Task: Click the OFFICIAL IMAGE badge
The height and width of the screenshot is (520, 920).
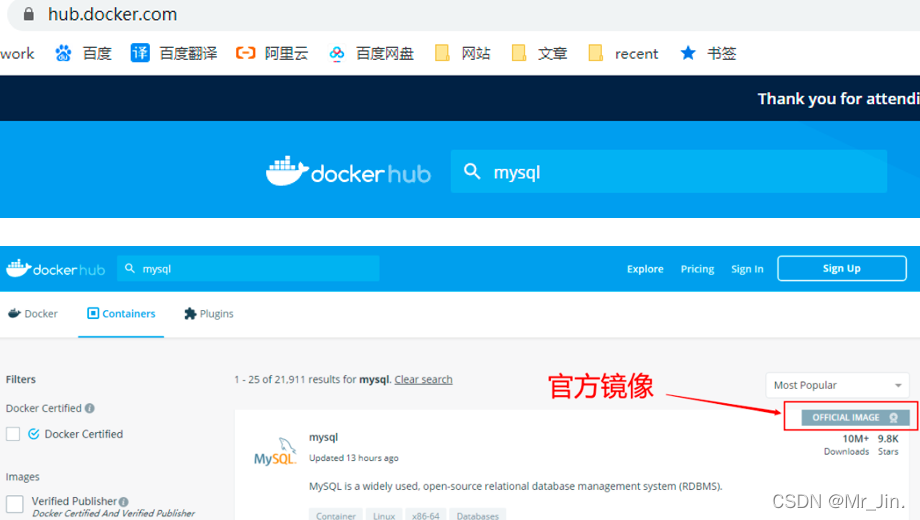Action: [x=855, y=417]
